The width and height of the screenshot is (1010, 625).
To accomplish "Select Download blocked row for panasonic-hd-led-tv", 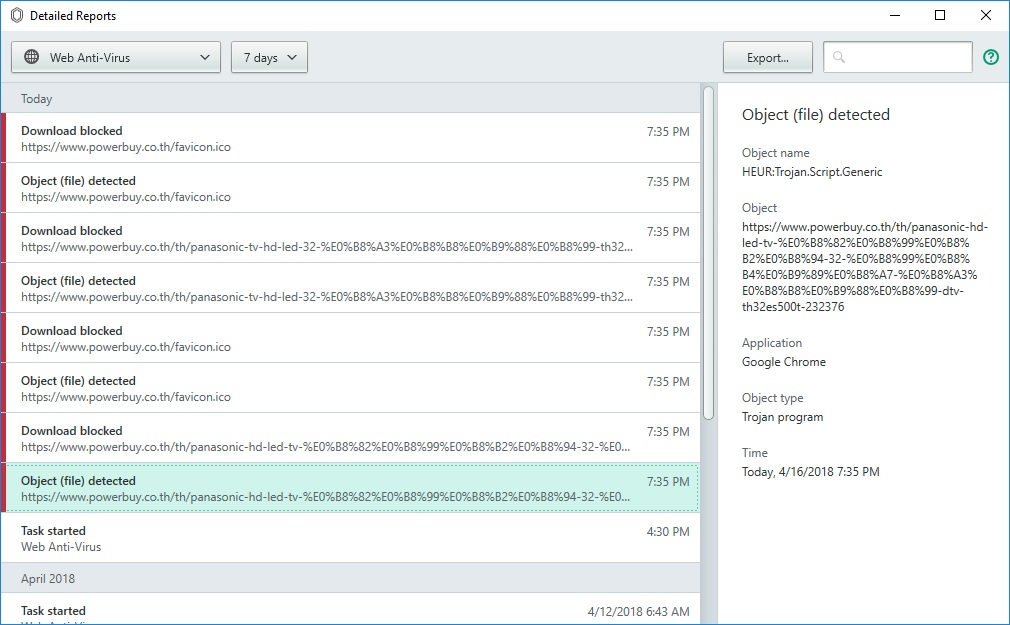I will 352,438.
